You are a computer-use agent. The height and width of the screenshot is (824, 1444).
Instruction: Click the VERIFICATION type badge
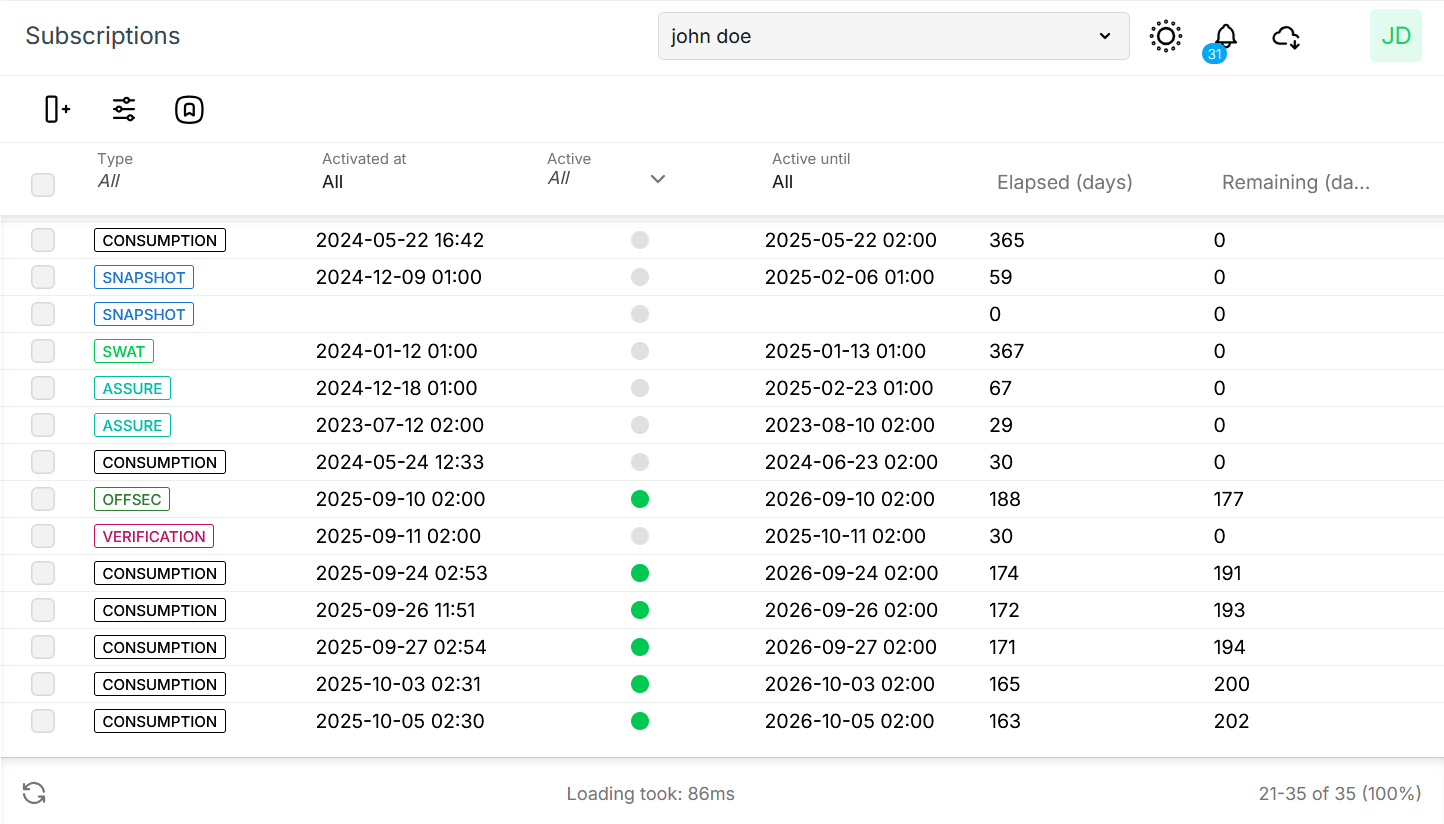tap(153, 536)
